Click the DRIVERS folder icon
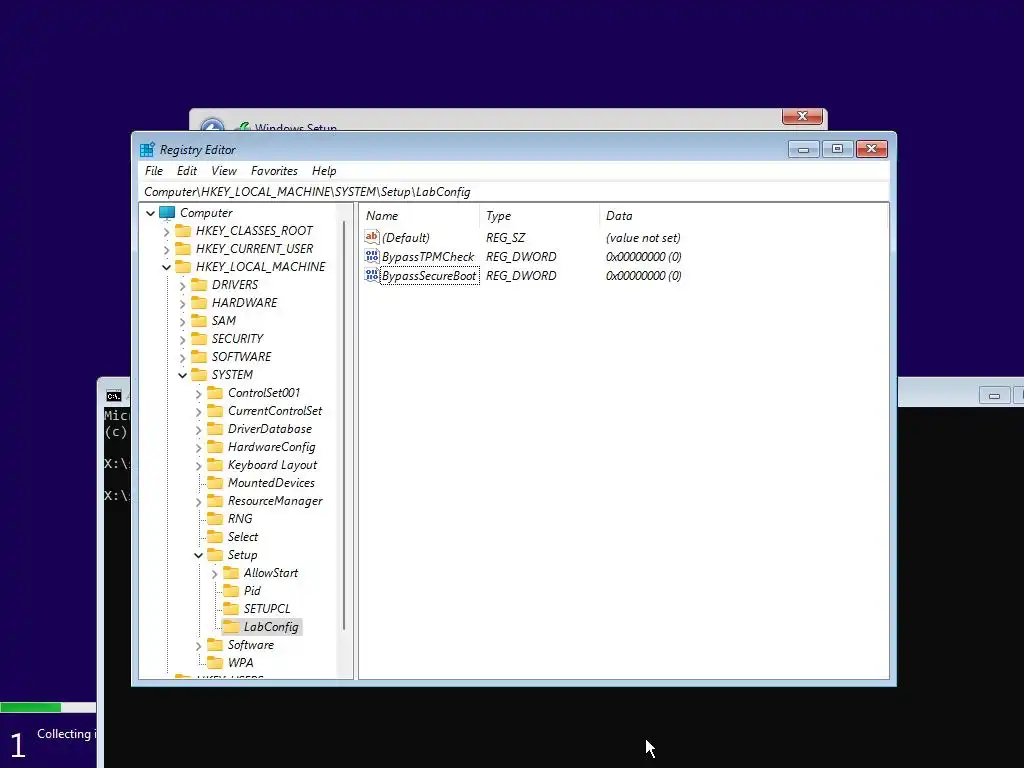The image size is (1024, 768). 199,285
